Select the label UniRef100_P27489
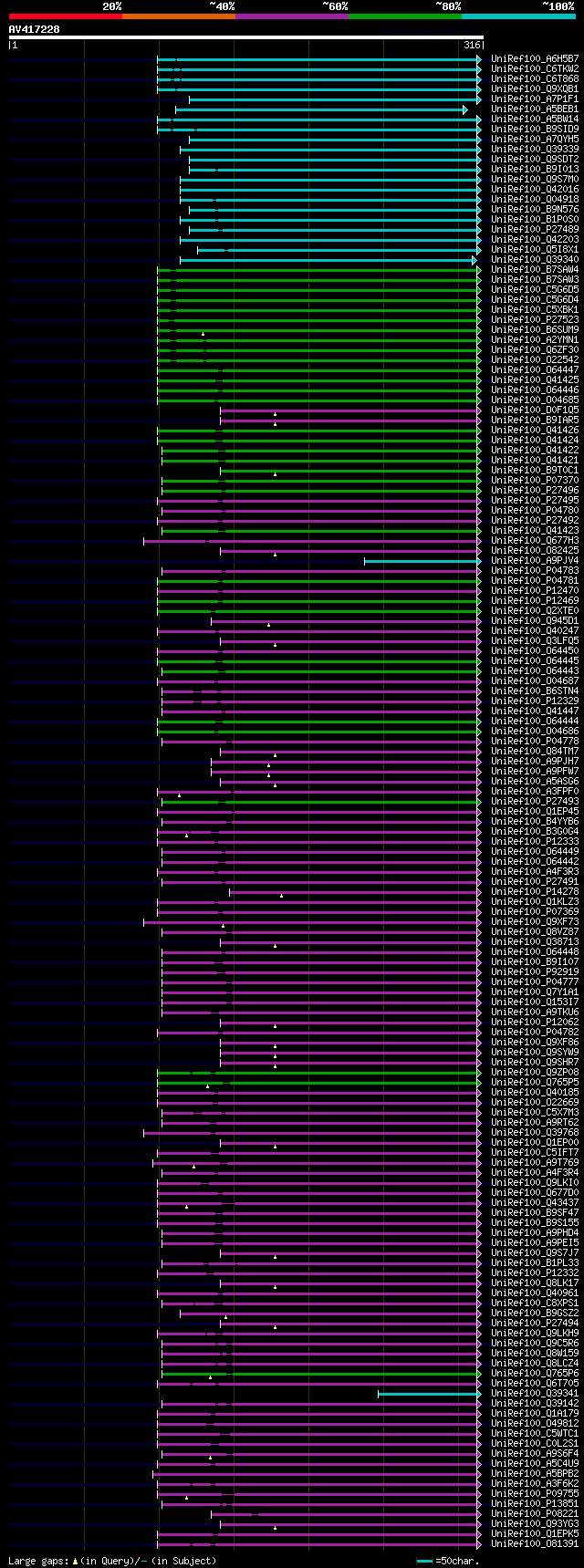This screenshot has width=584, height=1568. coord(535,229)
